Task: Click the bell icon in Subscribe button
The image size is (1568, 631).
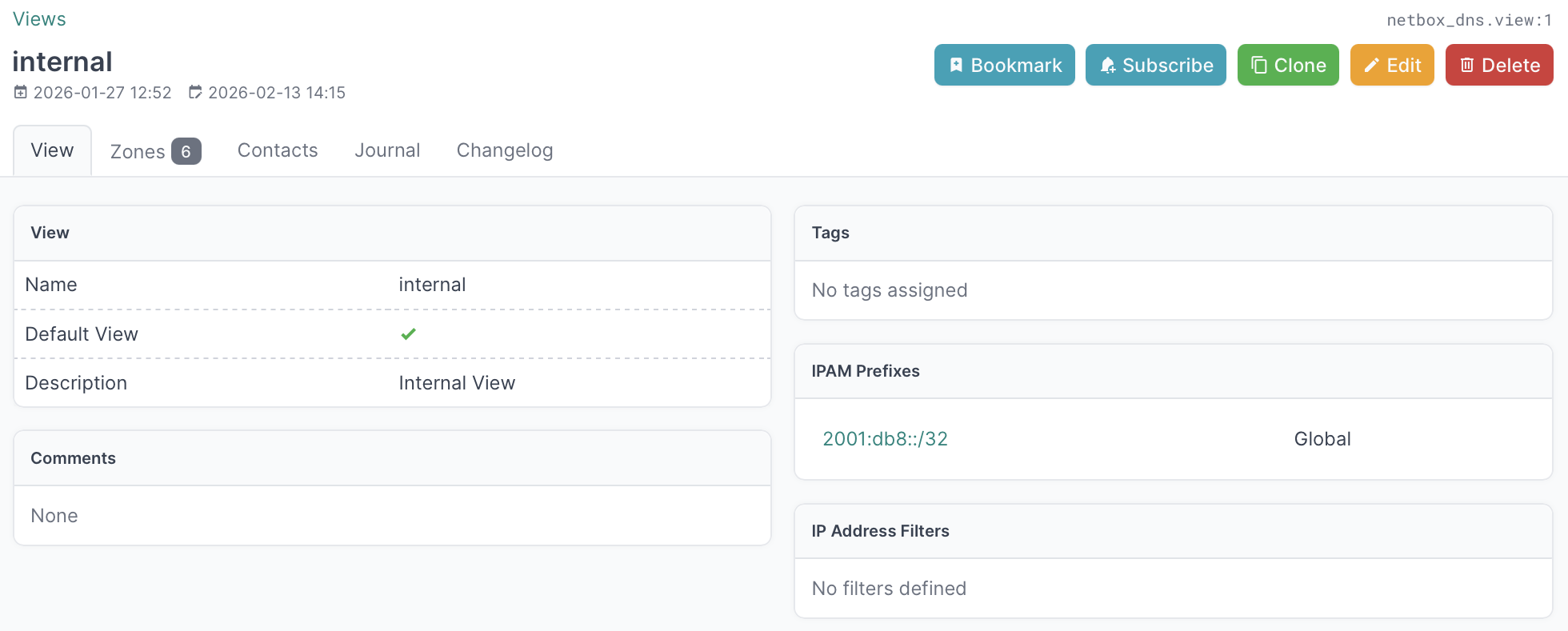Action: pos(1107,66)
